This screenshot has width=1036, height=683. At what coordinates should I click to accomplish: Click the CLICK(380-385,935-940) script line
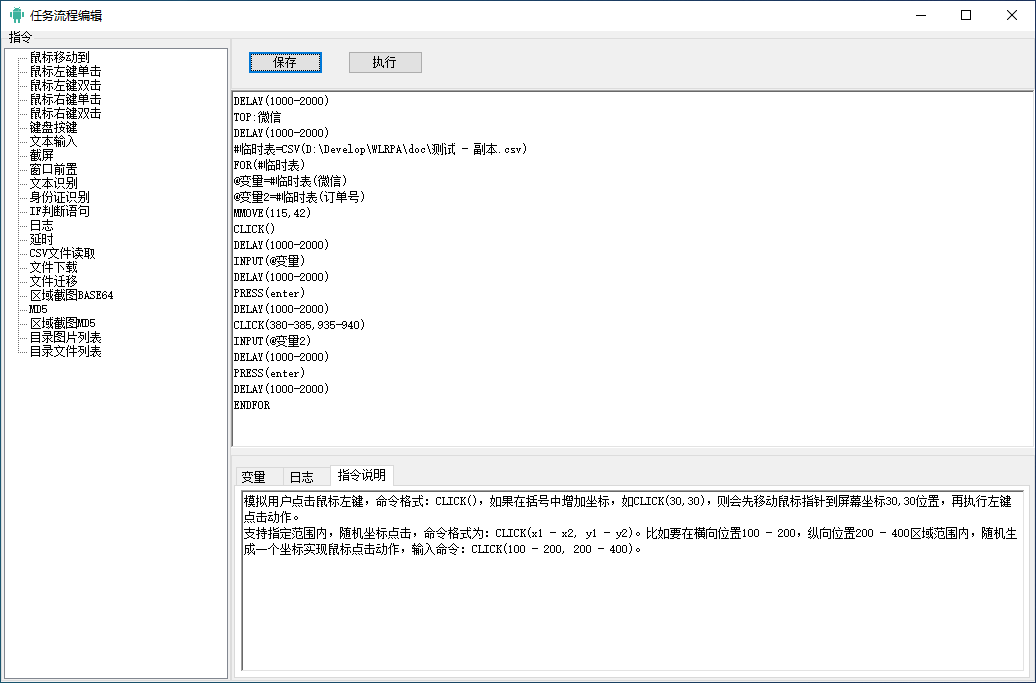(299, 325)
